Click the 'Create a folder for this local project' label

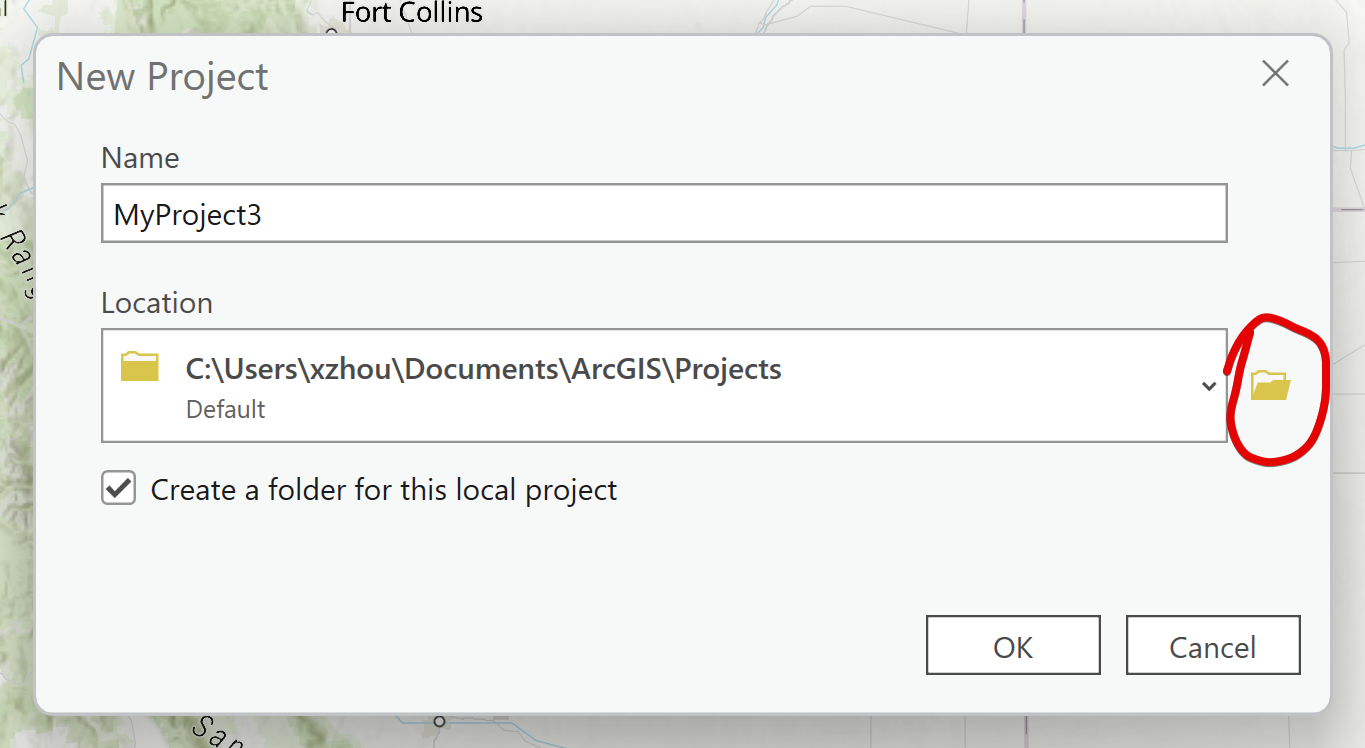pyautogui.click(x=384, y=490)
